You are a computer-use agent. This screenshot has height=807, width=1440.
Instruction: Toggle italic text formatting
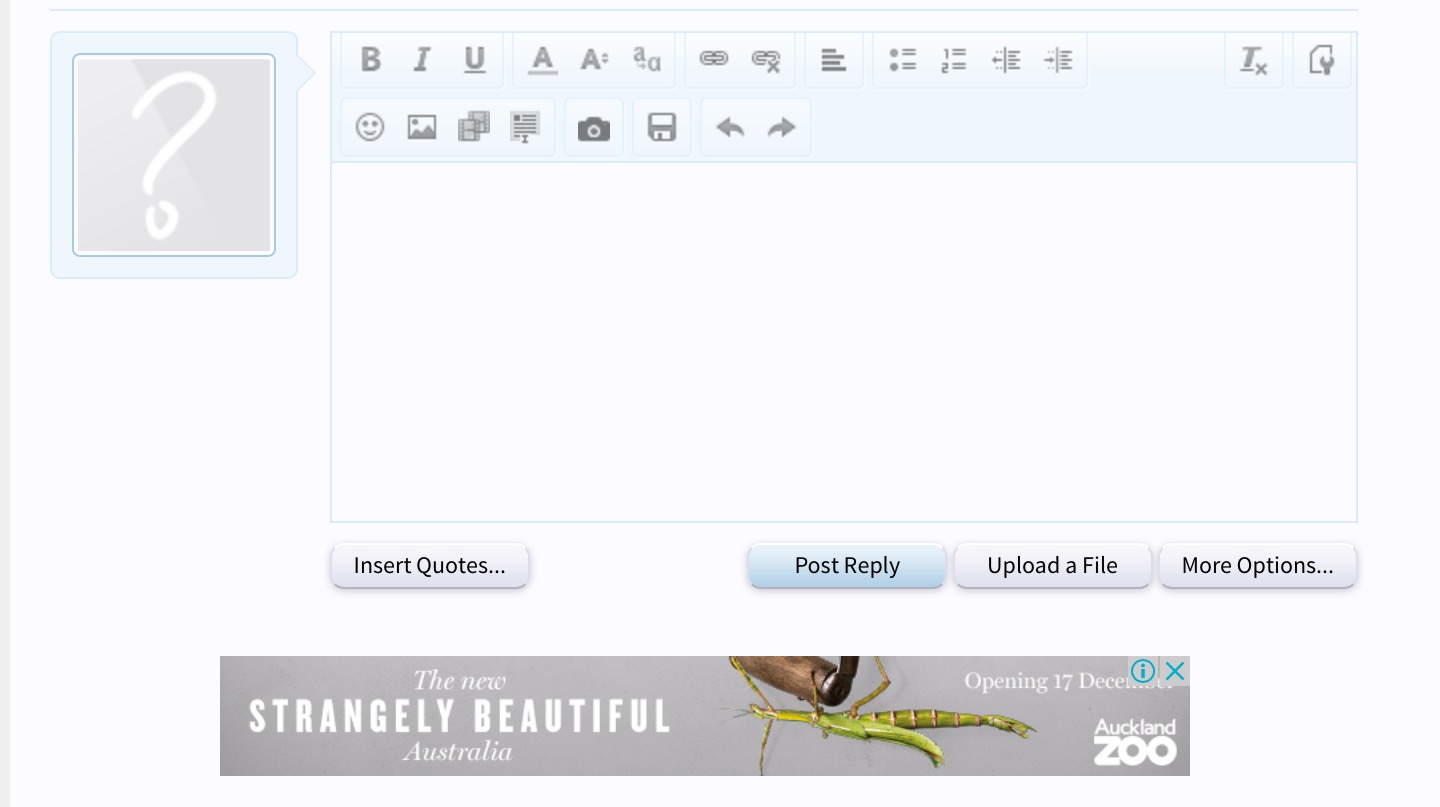422,60
